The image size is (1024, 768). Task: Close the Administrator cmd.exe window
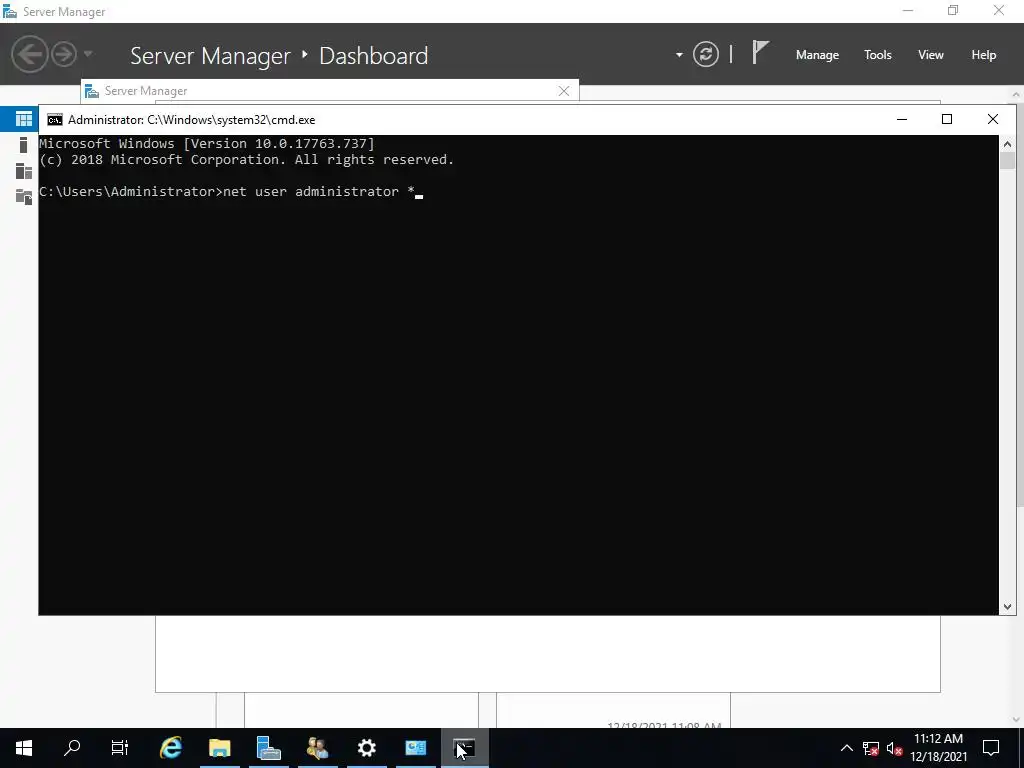[x=993, y=120]
